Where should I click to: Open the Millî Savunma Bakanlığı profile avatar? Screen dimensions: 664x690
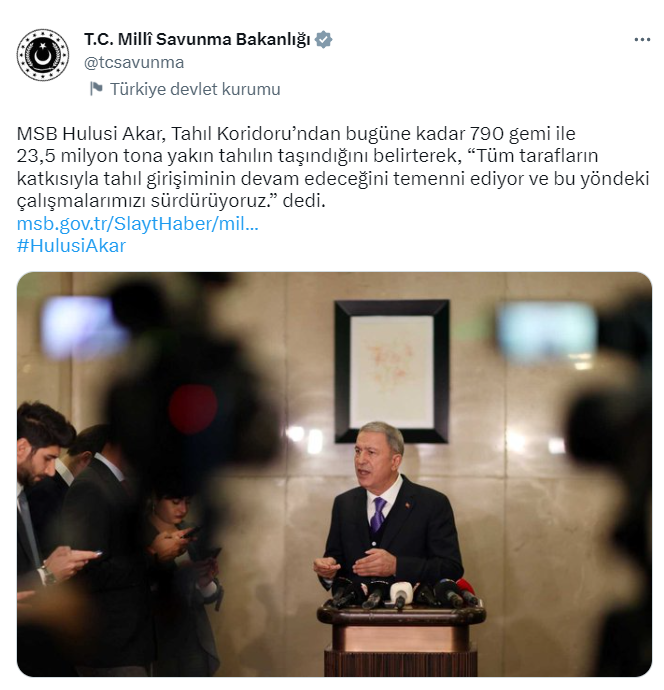click(x=43, y=55)
